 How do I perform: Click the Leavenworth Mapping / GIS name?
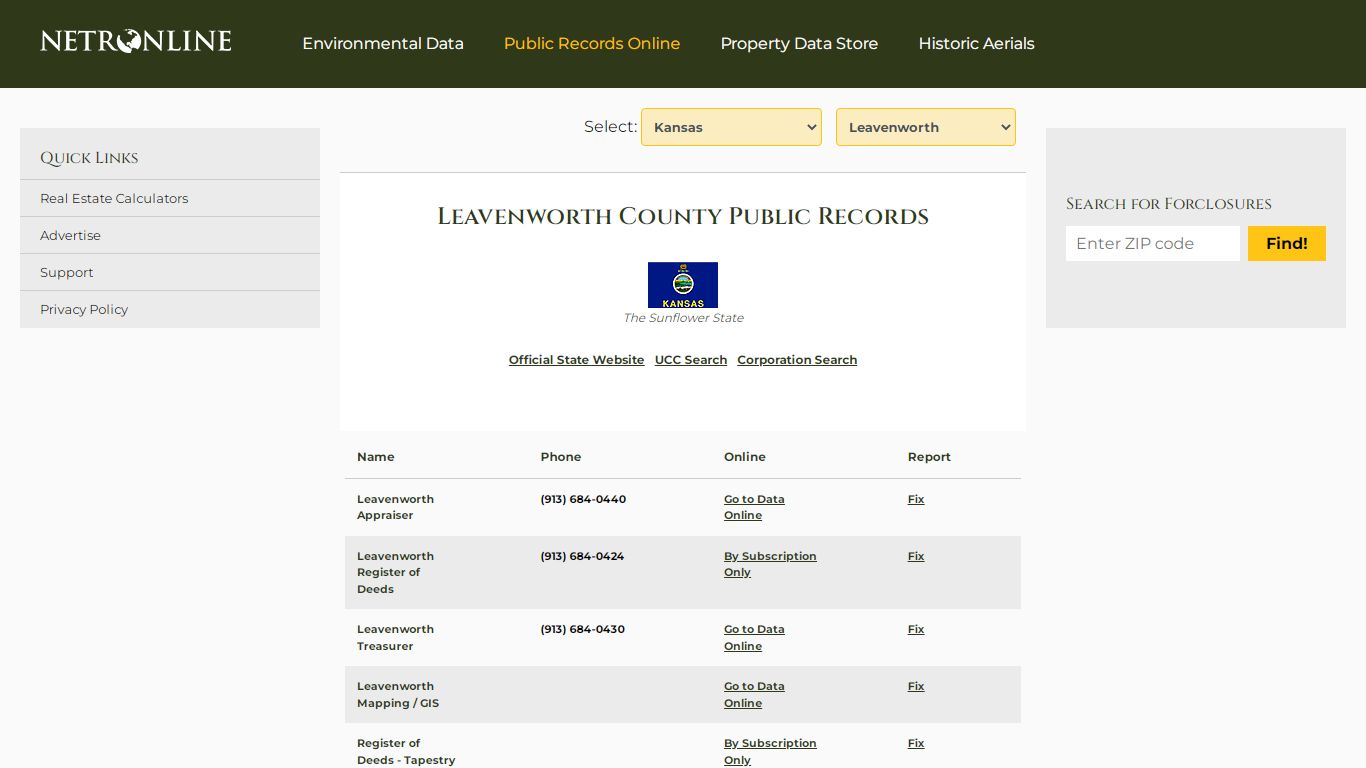coord(398,695)
